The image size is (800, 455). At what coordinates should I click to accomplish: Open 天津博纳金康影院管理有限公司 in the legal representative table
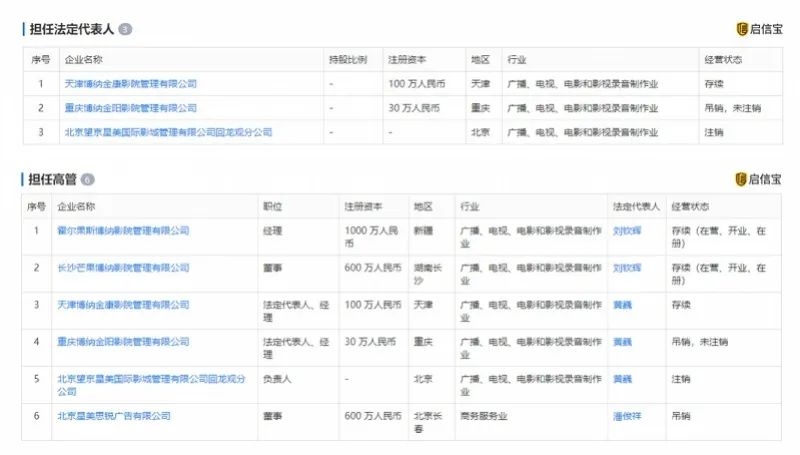point(130,83)
